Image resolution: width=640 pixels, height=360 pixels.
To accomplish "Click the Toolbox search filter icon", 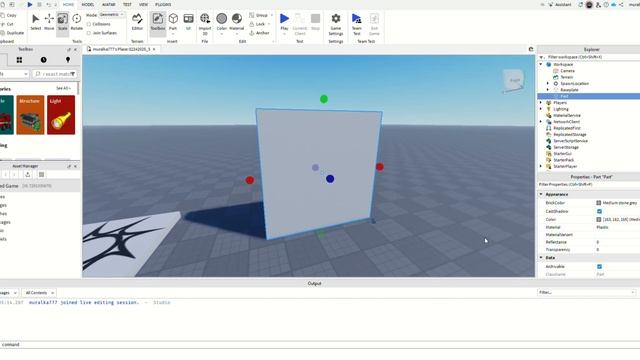I will point(73,74).
